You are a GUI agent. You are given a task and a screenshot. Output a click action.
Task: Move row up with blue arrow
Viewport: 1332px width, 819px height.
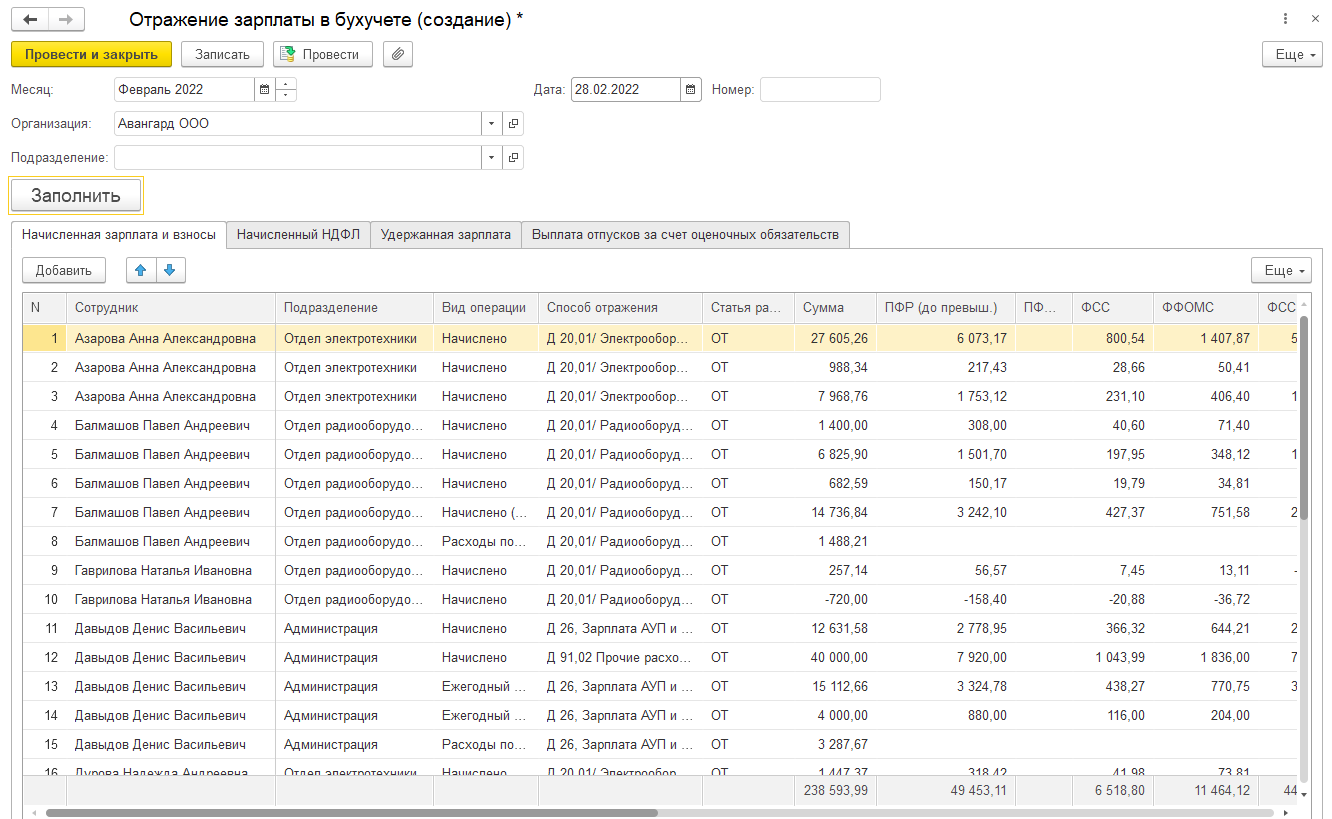coord(141,270)
